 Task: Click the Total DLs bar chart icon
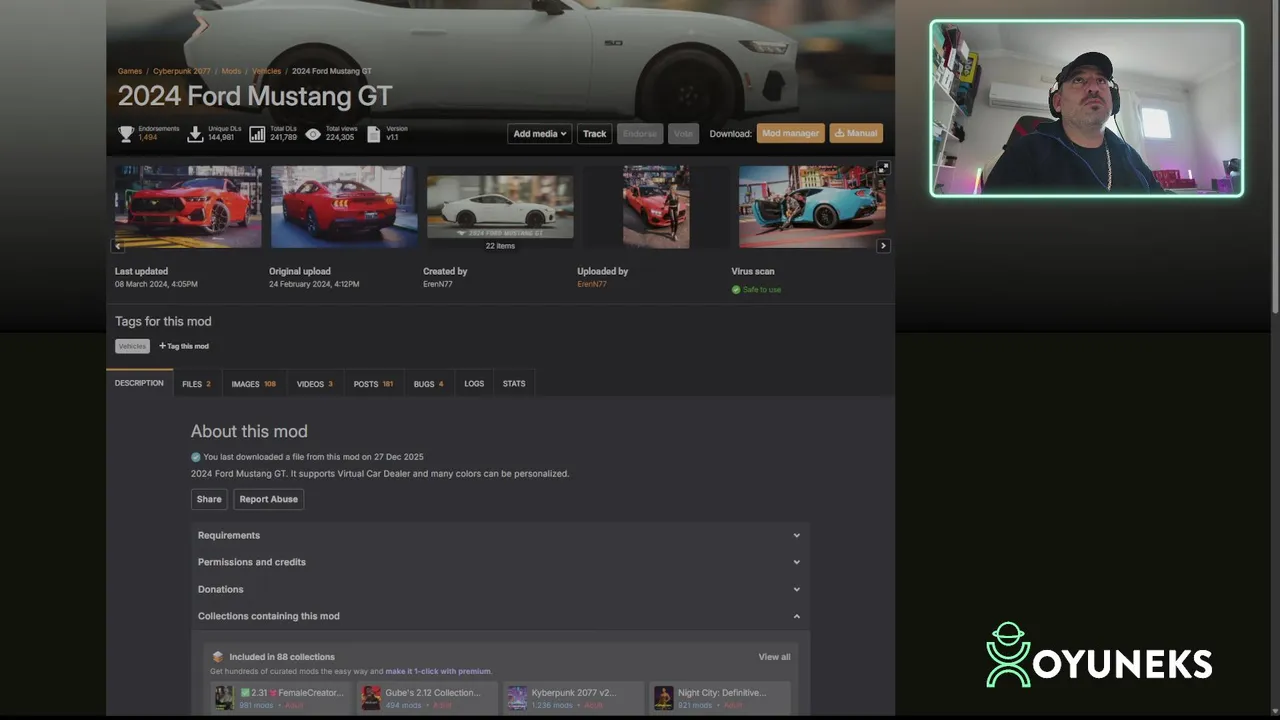click(x=257, y=133)
